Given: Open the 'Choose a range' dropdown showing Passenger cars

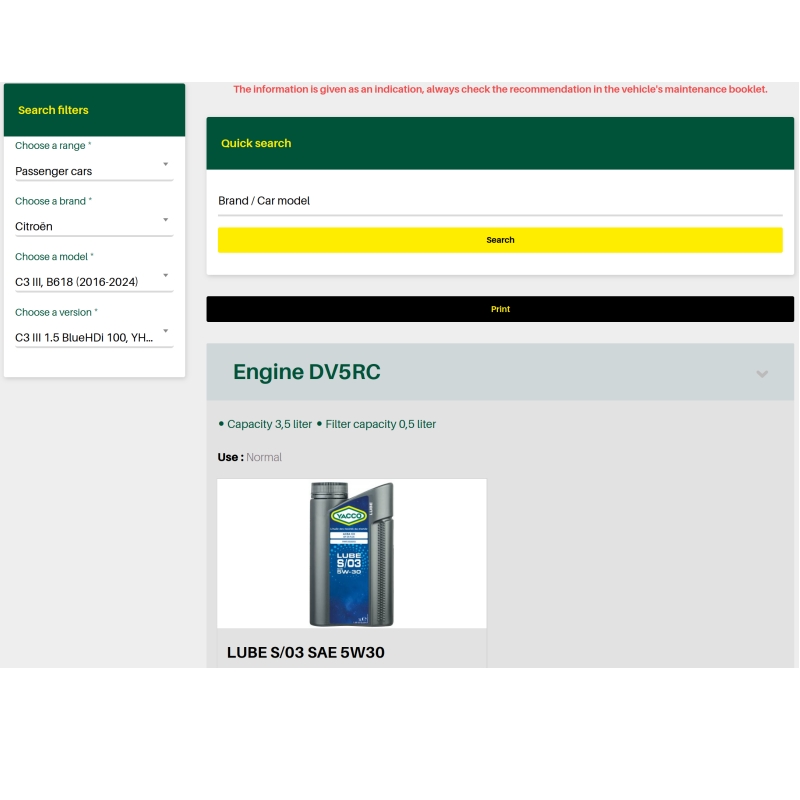Looking at the screenshot, I should [x=94, y=171].
